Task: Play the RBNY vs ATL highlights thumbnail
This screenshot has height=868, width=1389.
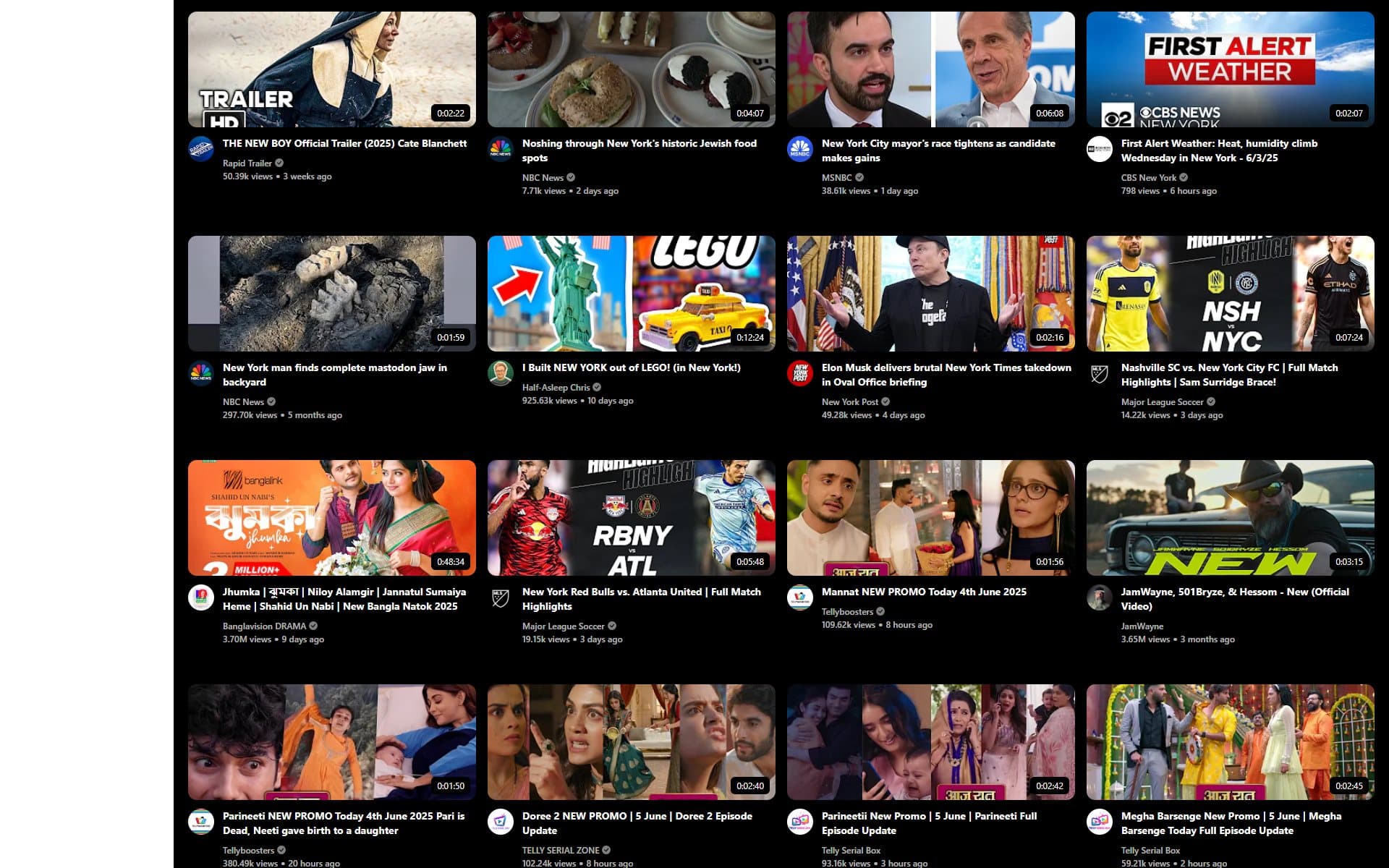Action: (632, 518)
